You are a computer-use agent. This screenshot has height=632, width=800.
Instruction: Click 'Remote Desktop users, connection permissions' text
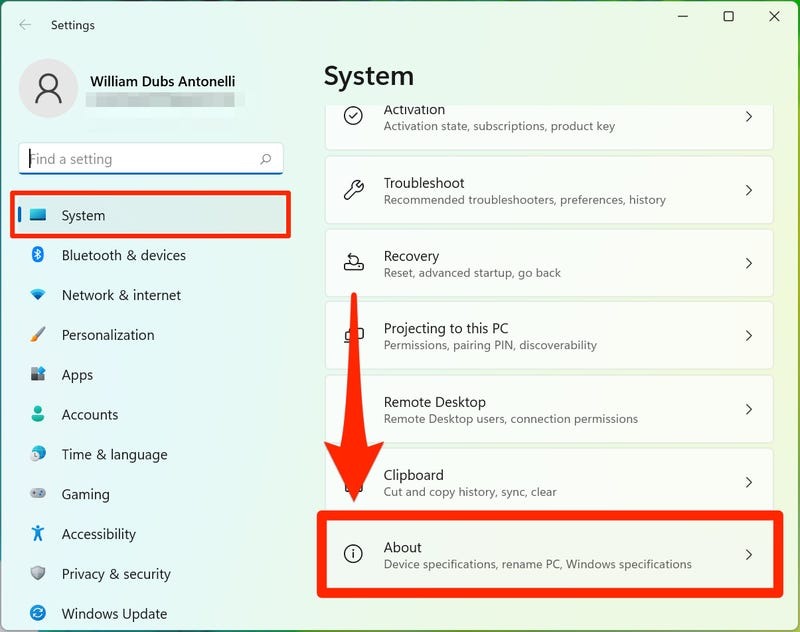point(511,419)
